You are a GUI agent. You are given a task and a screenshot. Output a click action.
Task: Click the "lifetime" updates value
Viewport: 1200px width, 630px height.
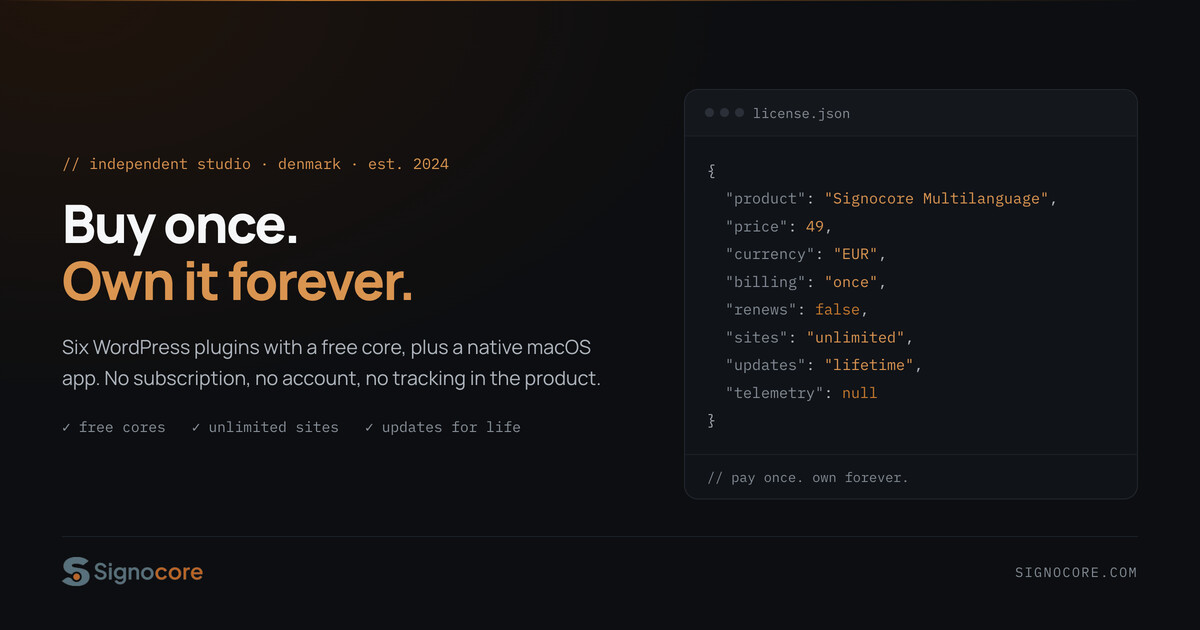coord(869,366)
